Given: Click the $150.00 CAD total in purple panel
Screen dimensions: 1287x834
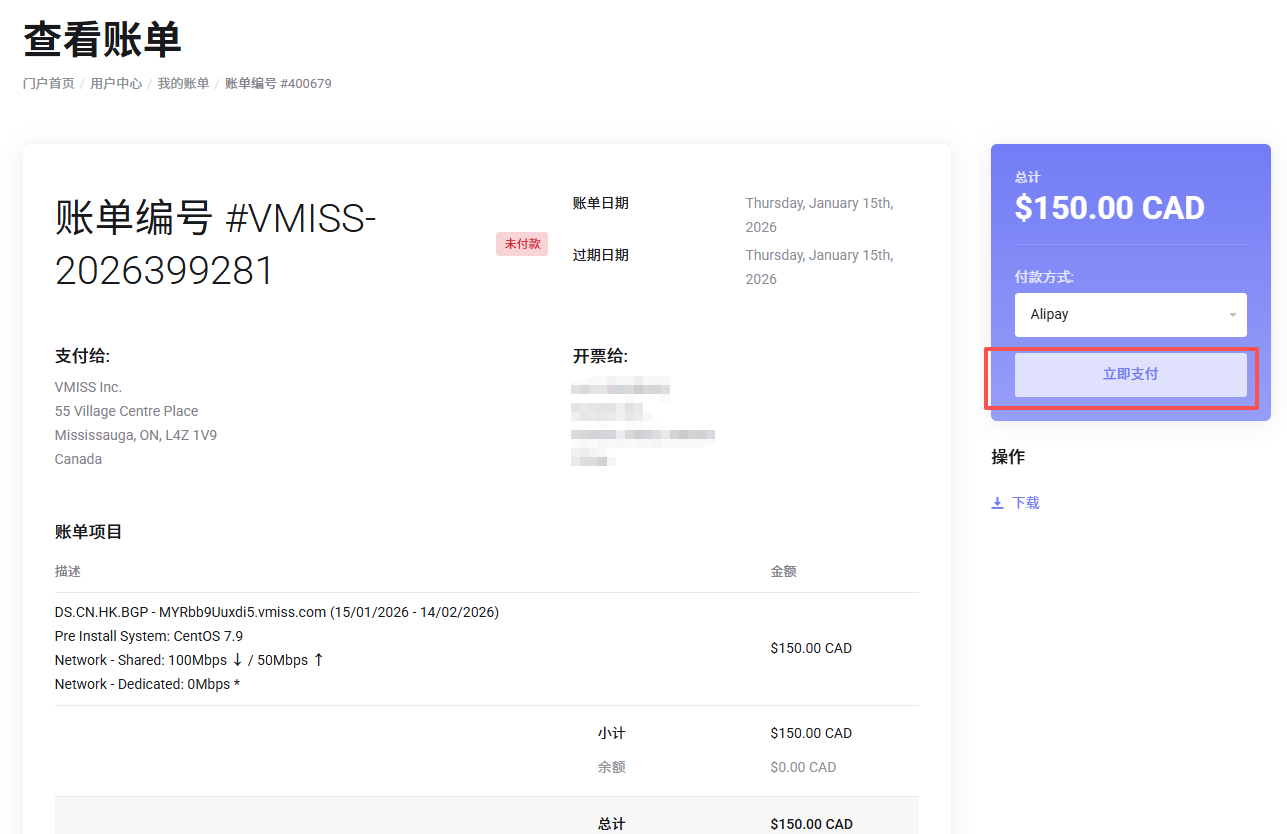Looking at the screenshot, I should pyautogui.click(x=1109, y=208).
